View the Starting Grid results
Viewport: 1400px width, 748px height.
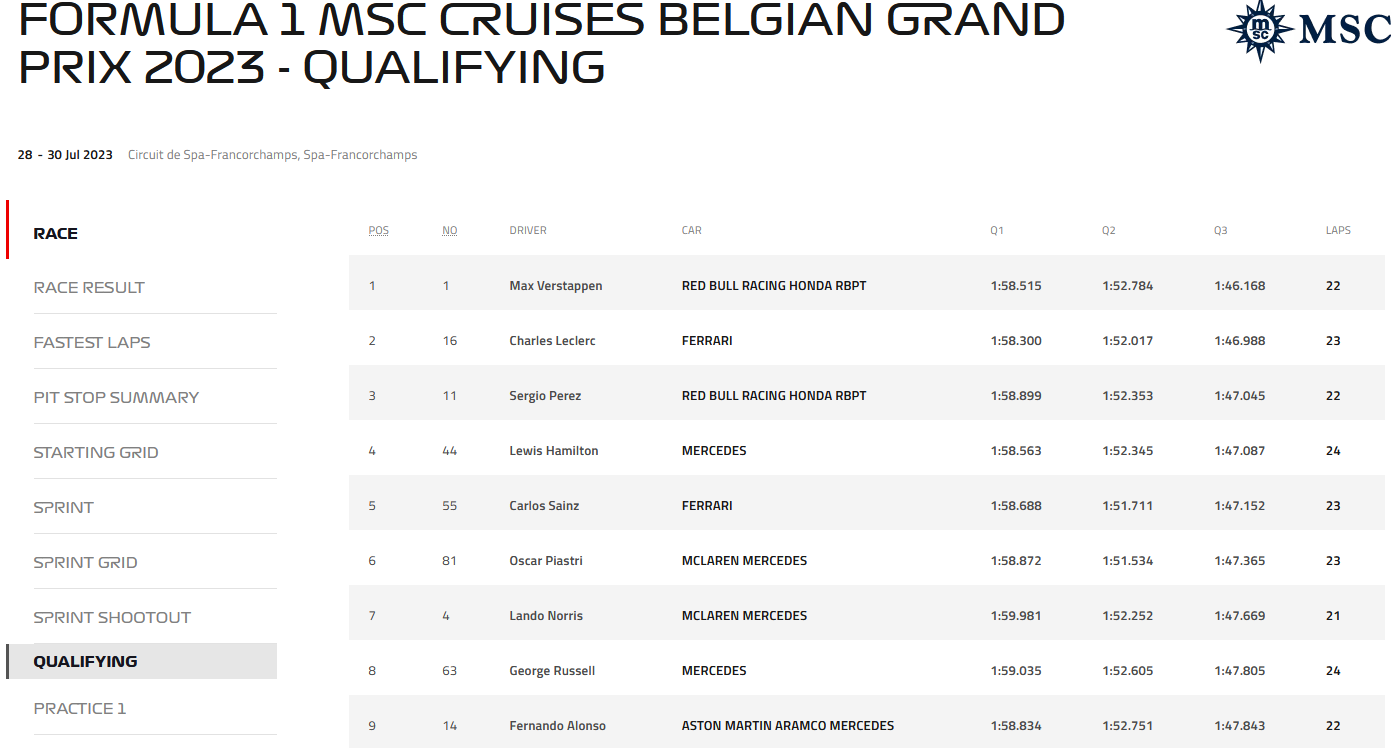(96, 452)
